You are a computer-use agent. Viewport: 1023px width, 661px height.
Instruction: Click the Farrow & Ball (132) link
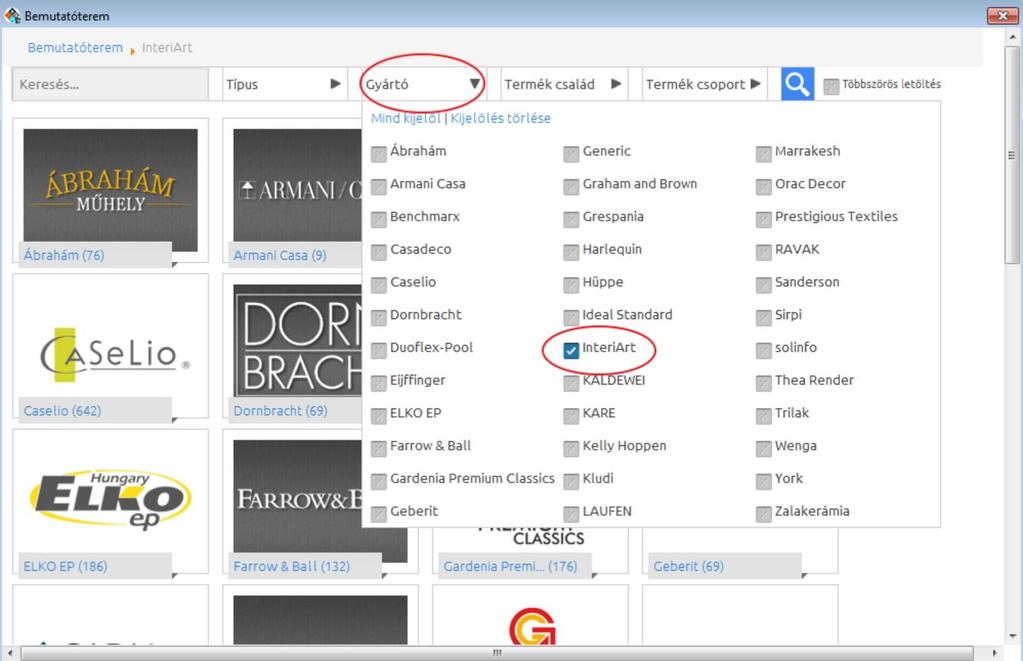pos(292,566)
